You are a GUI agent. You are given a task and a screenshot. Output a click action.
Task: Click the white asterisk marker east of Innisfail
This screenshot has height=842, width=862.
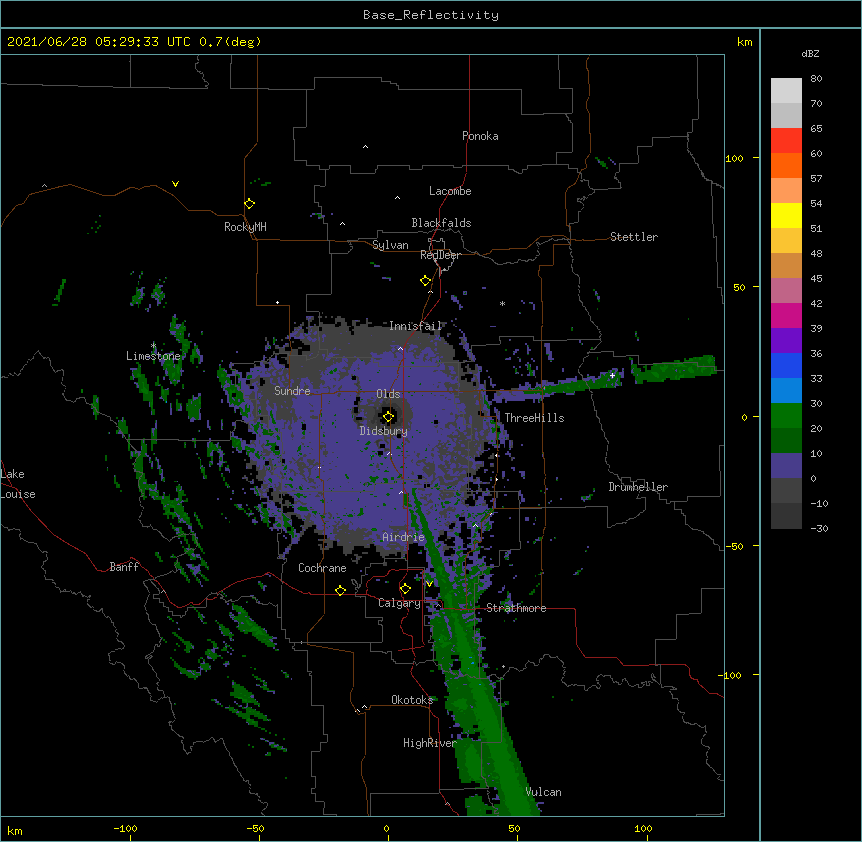point(502,303)
